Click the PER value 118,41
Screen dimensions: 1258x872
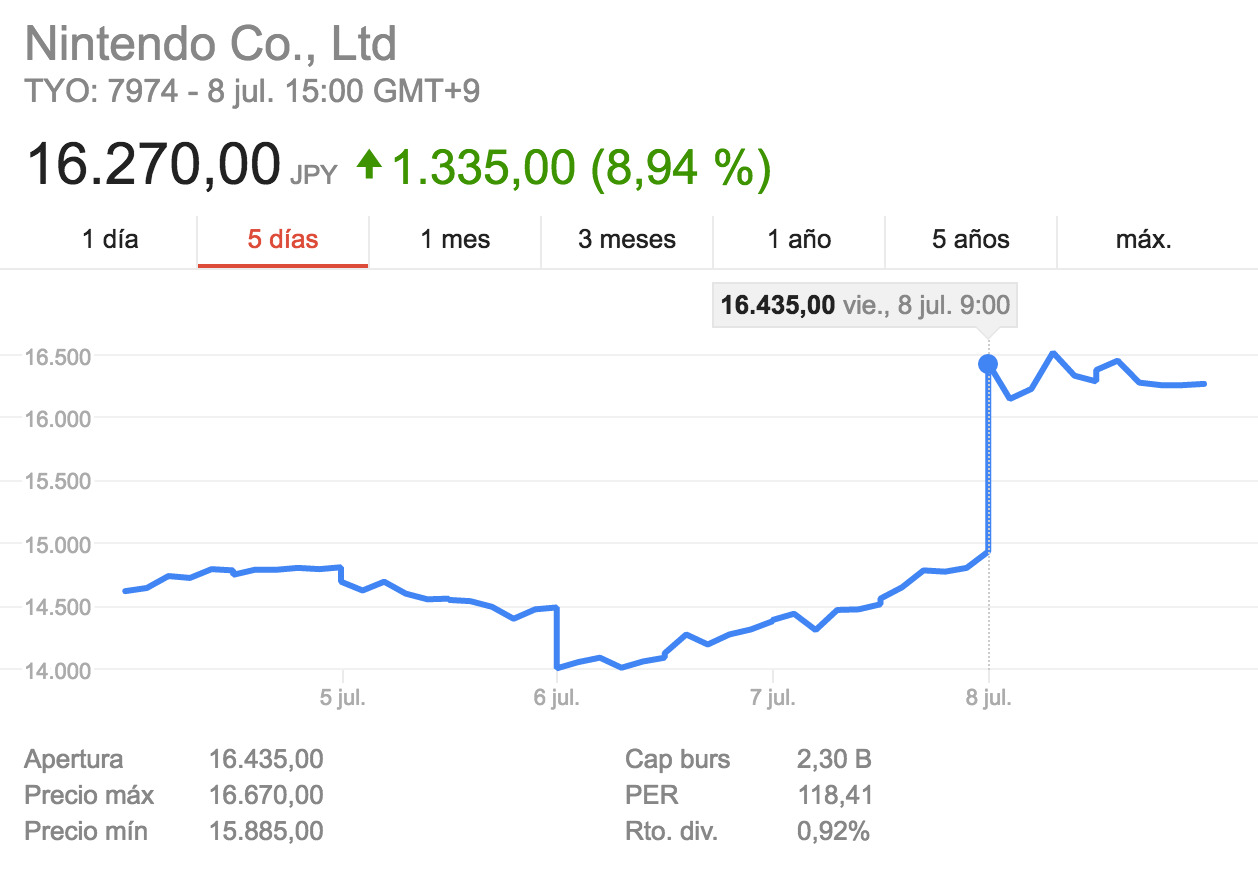834,795
